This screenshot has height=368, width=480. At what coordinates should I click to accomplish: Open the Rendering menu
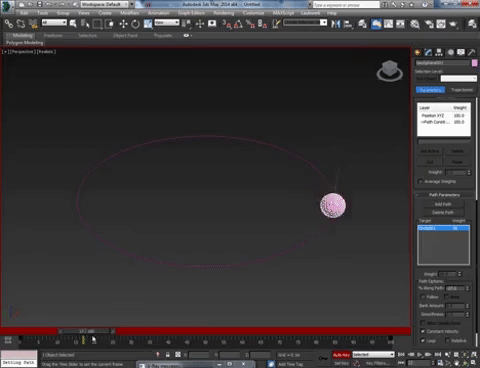coord(224,13)
